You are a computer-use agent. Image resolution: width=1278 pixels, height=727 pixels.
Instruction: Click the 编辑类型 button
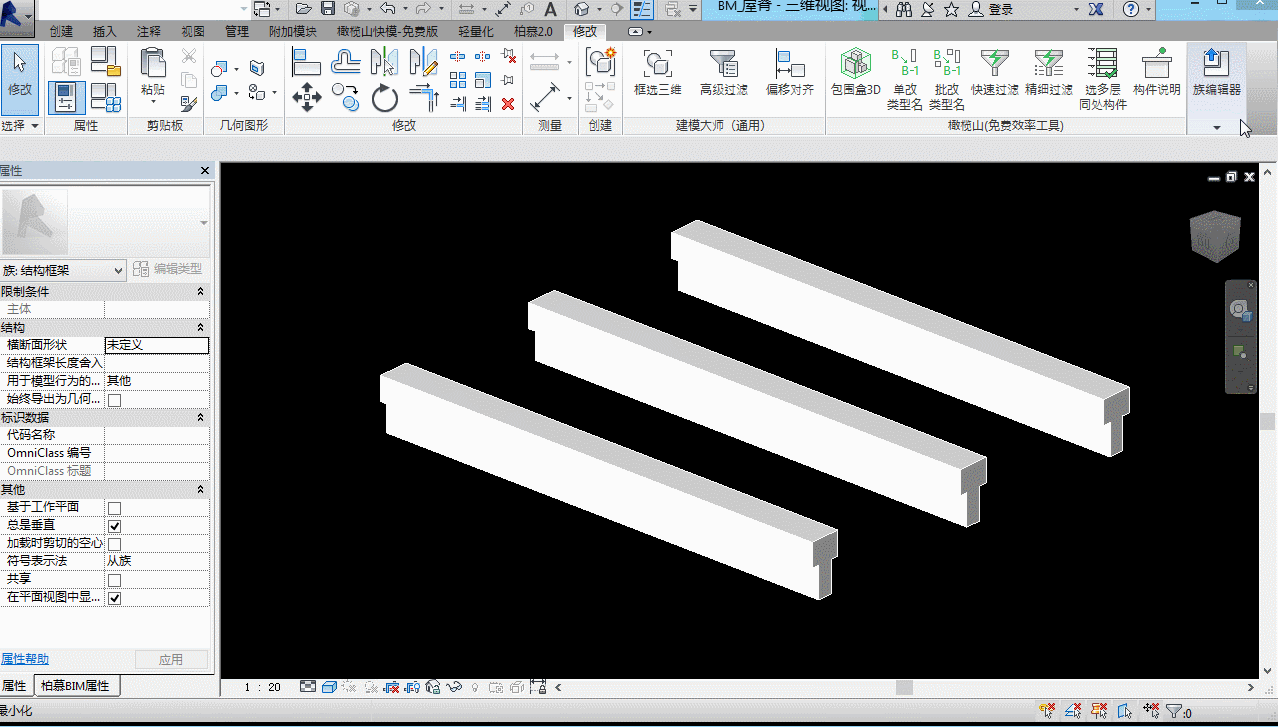168,269
